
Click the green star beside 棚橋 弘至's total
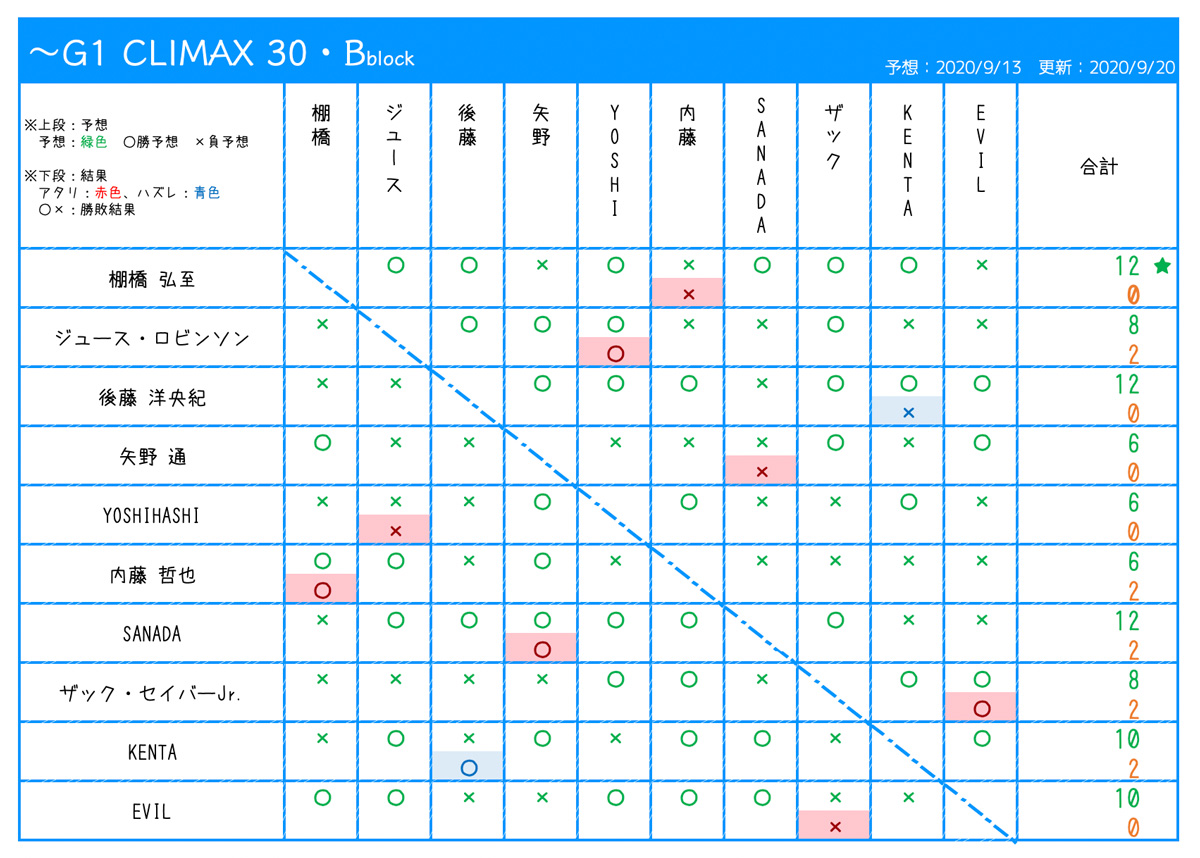(1162, 266)
